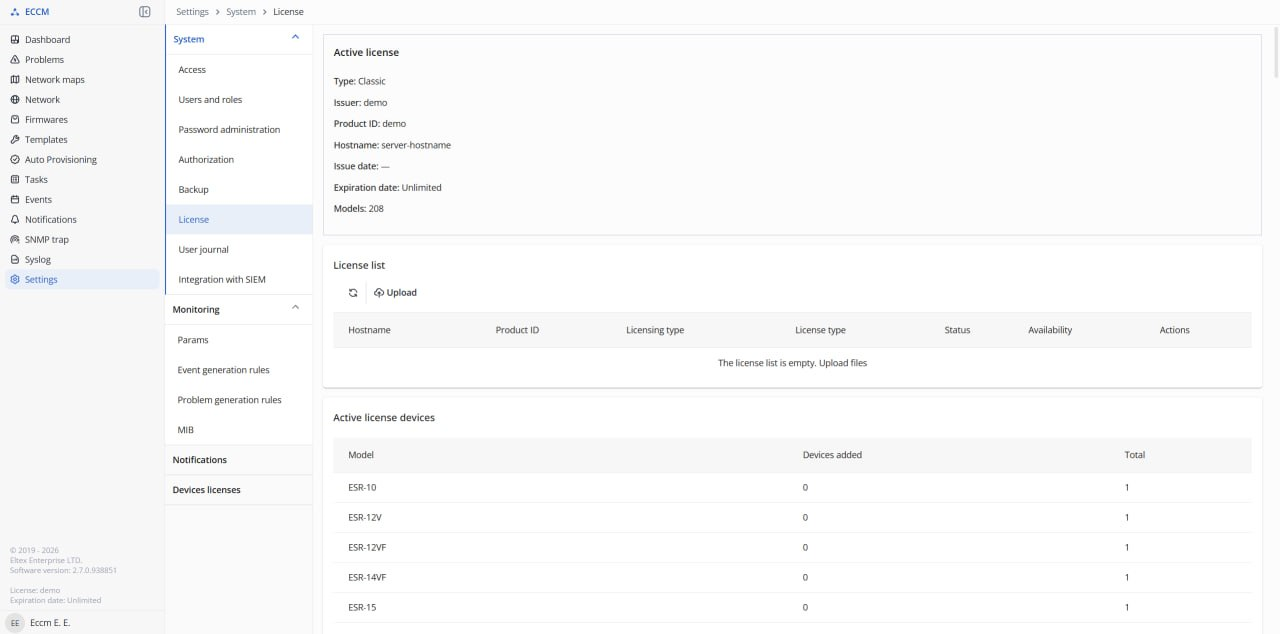Expand the Devices licenses section
This screenshot has width=1280, height=634.
207,490
